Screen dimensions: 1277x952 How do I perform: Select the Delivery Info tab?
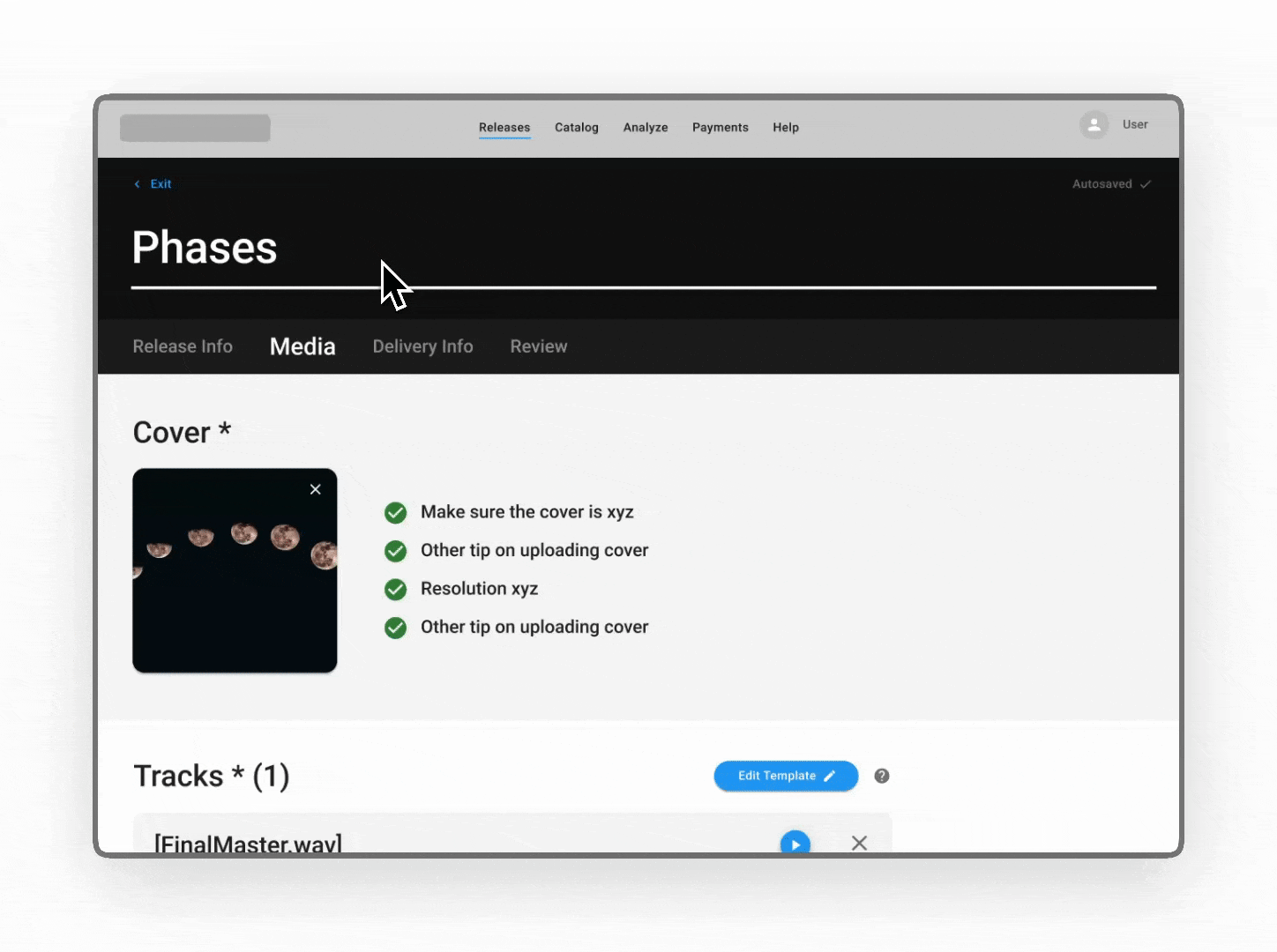(422, 346)
